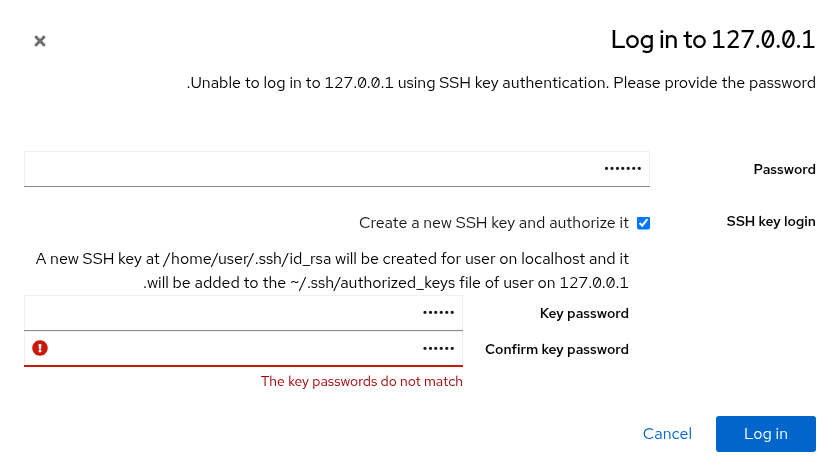Uncheck the new SSH key checkbox
The width and height of the screenshot is (840, 476).
[x=643, y=223]
